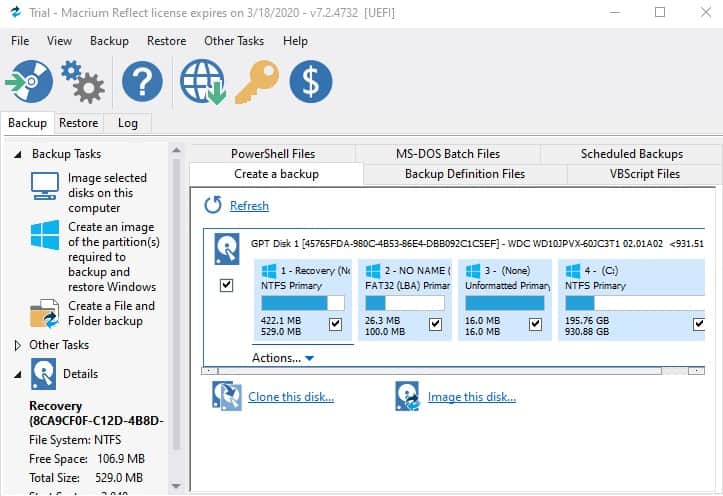Click the Clone this disk icon
Viewport: 723px width, 496px height.
pyautogui.click(x=226, y=396)
